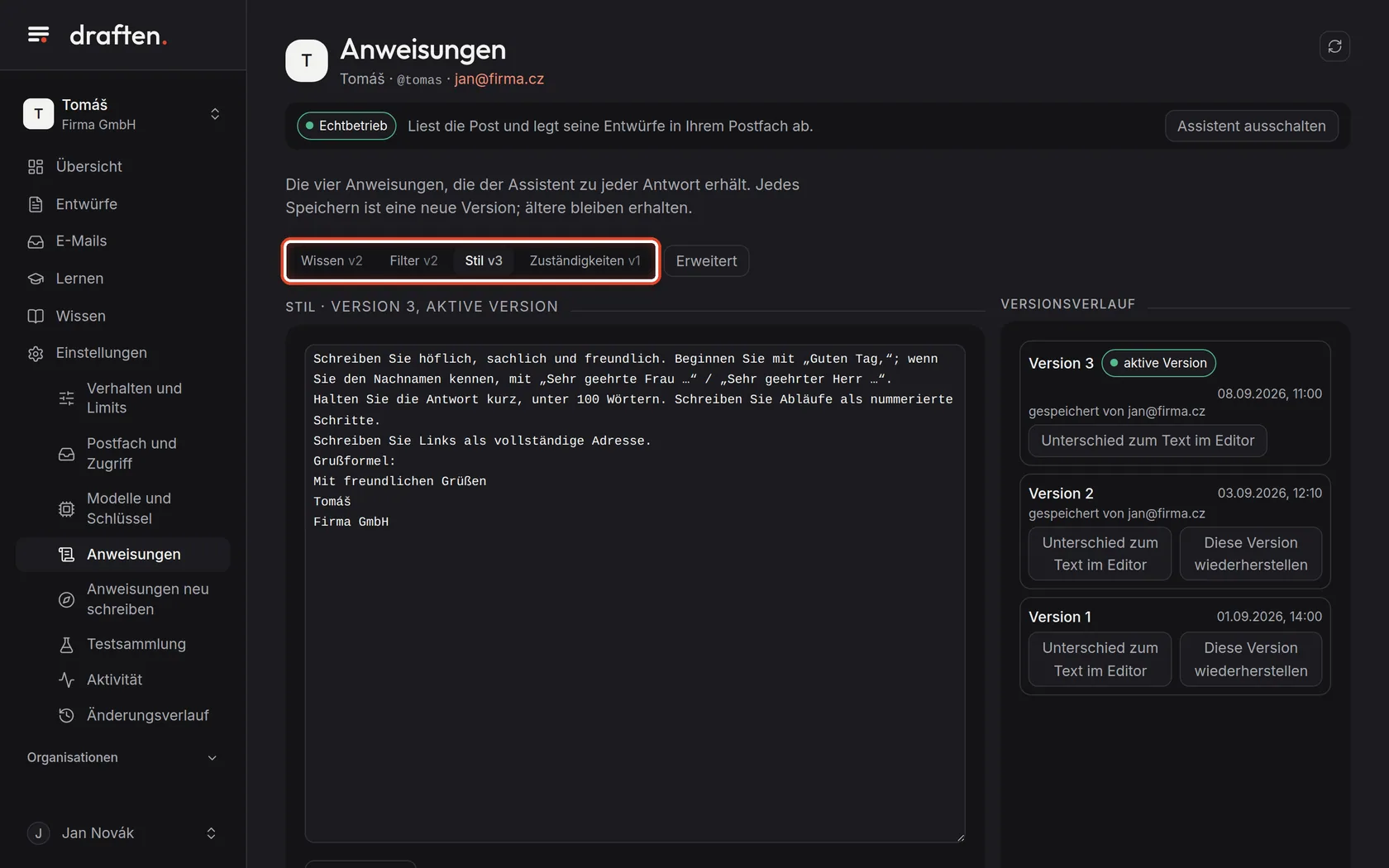Click the Übersicht grid icon

(x=36, y=167)
